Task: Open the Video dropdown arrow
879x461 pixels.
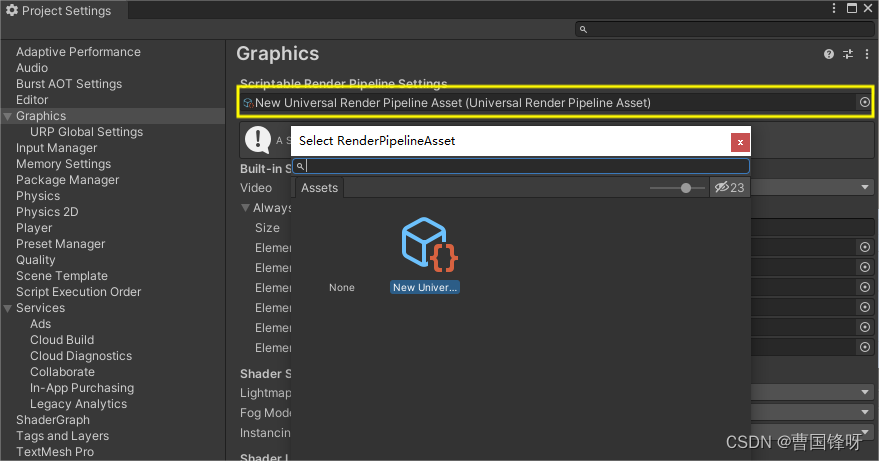Action: tap(864, 187)
